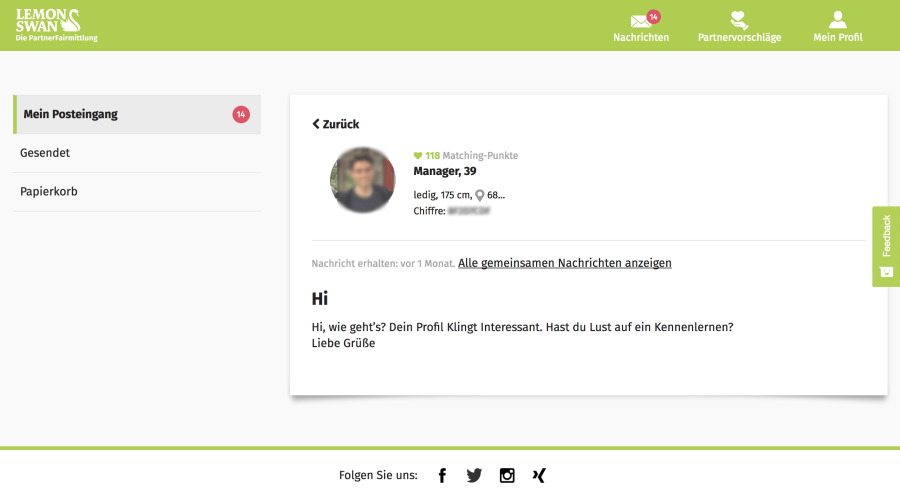Open the sender's profile photo
Image resolution: width=900 pixels, height=501 pixels.
pos(363,180)
